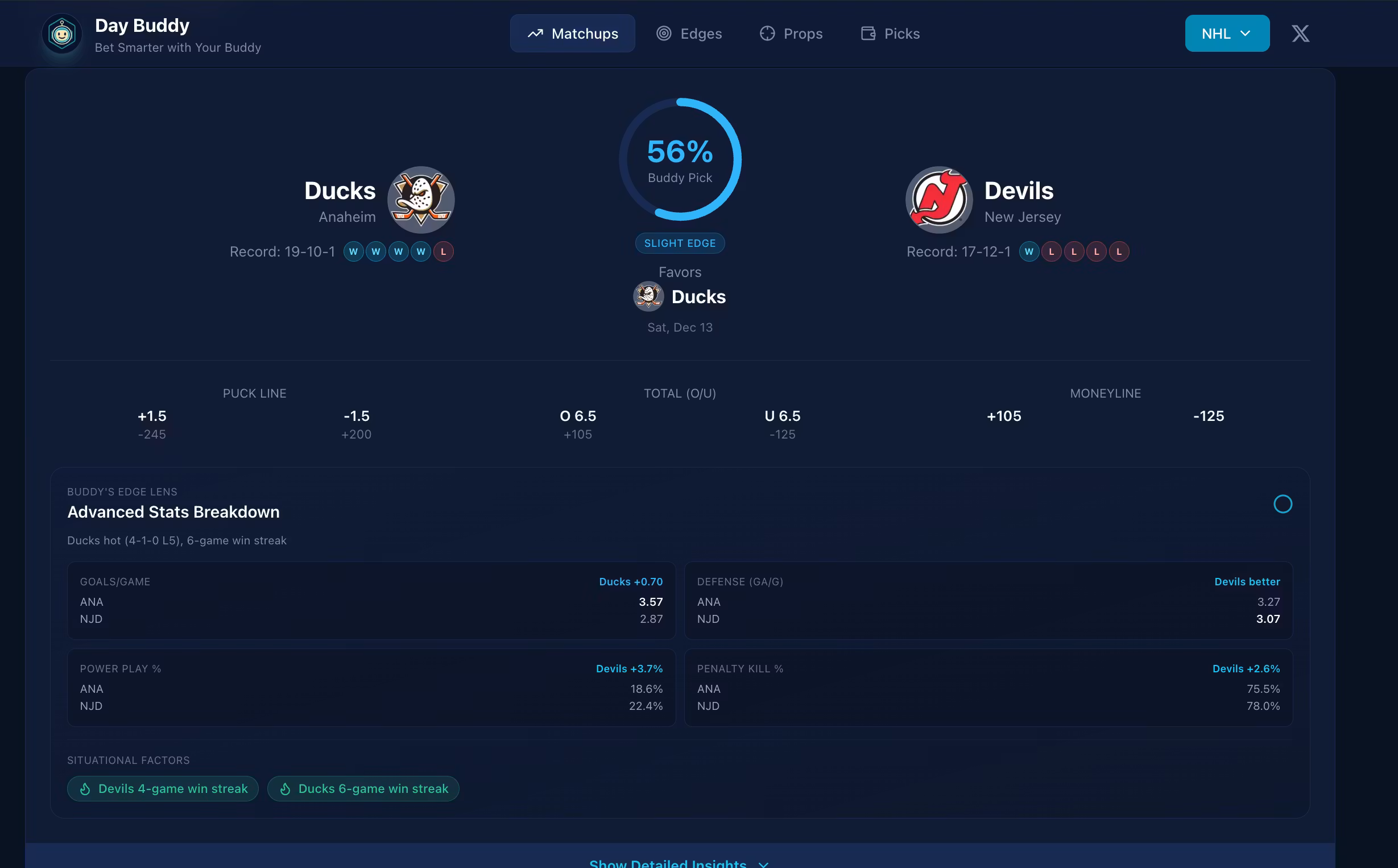Image resolution: width=1398 pixels, height=868 pixels.
Task: Click the Anaheim Ducks team logo
Action: [421, 200]
